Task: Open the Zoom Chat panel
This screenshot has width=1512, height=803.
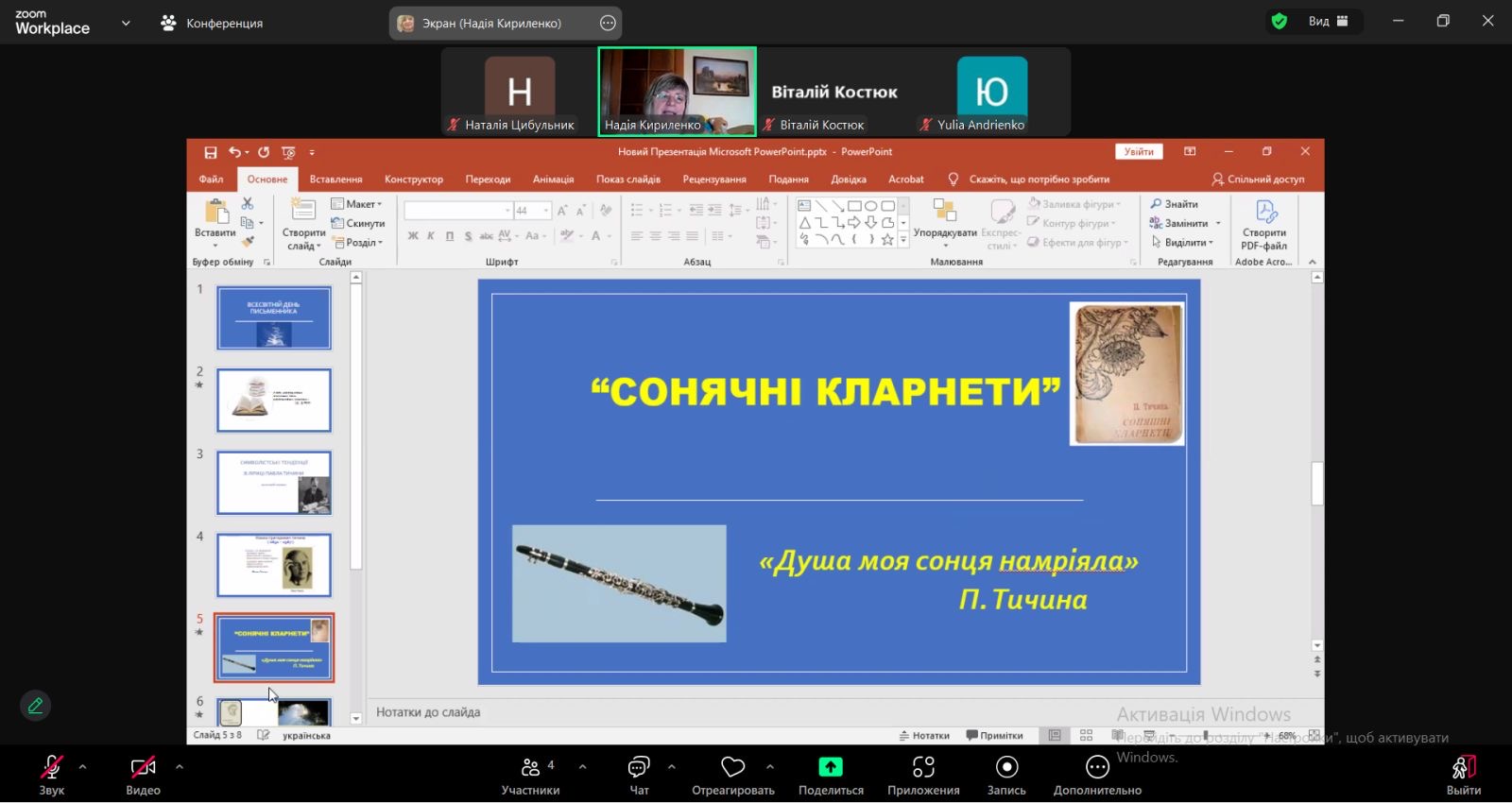Action: point(639,768)
